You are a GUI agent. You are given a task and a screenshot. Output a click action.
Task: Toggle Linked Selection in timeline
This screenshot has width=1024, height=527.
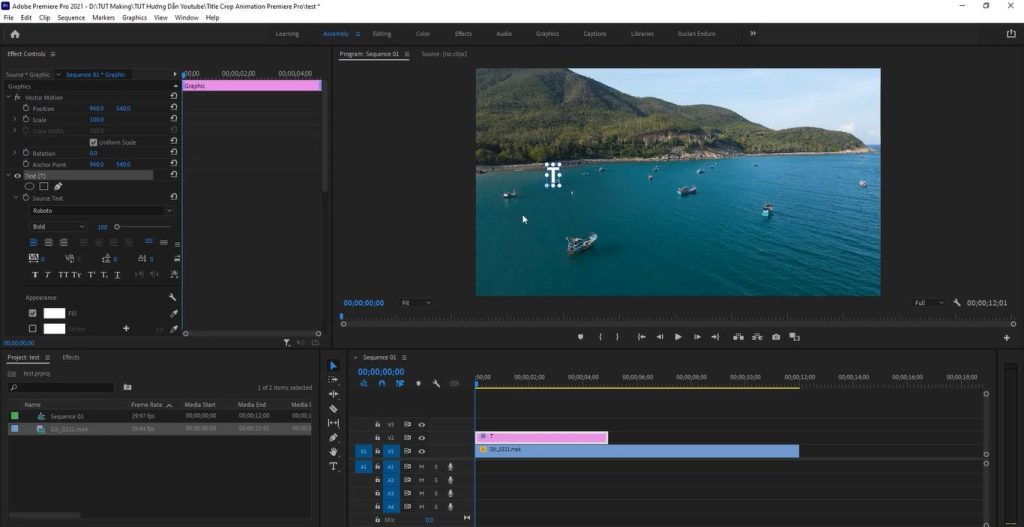point(400,384)
